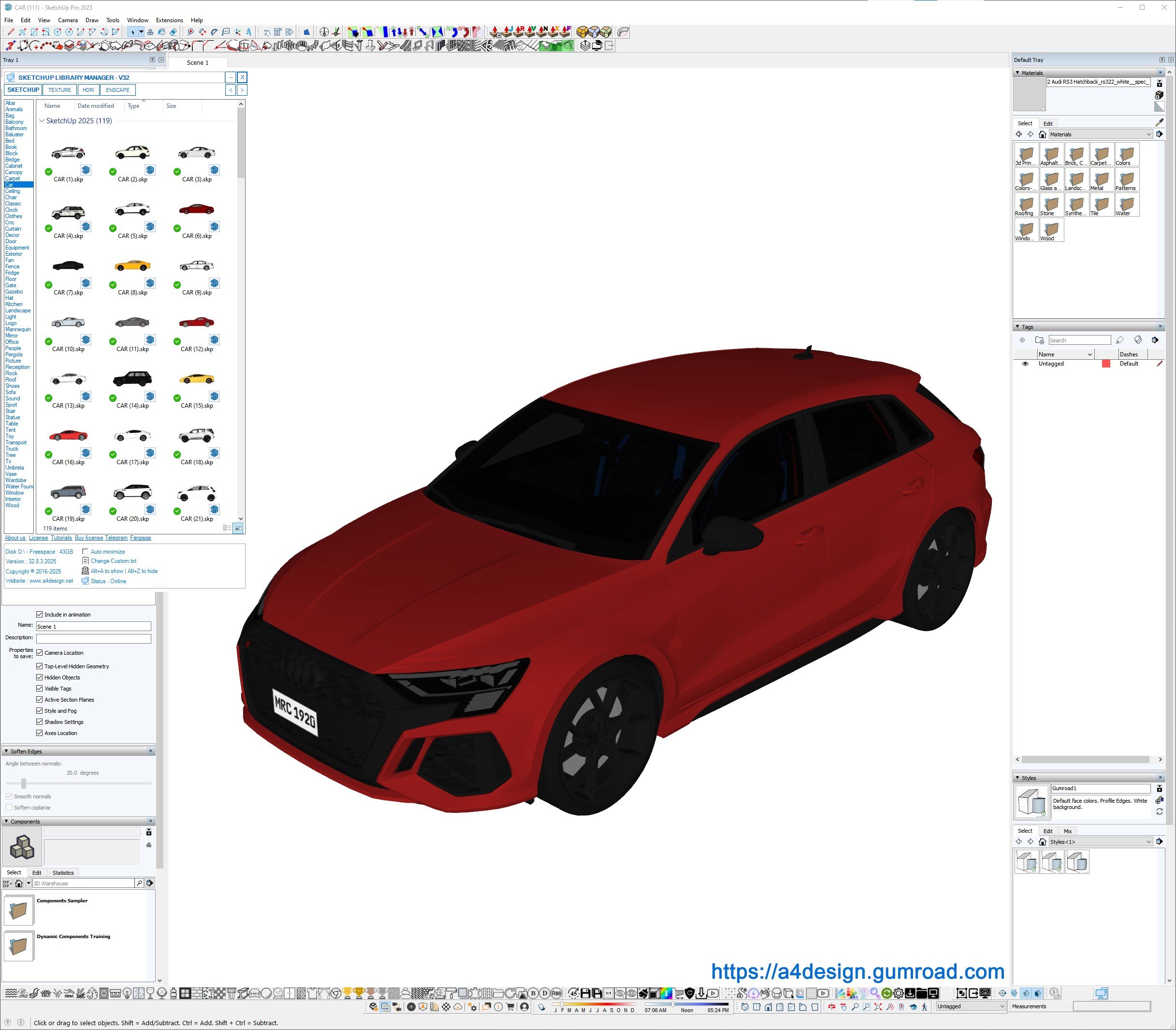Collapse the SketchUp 2025 (119) group

pos(42,121)
